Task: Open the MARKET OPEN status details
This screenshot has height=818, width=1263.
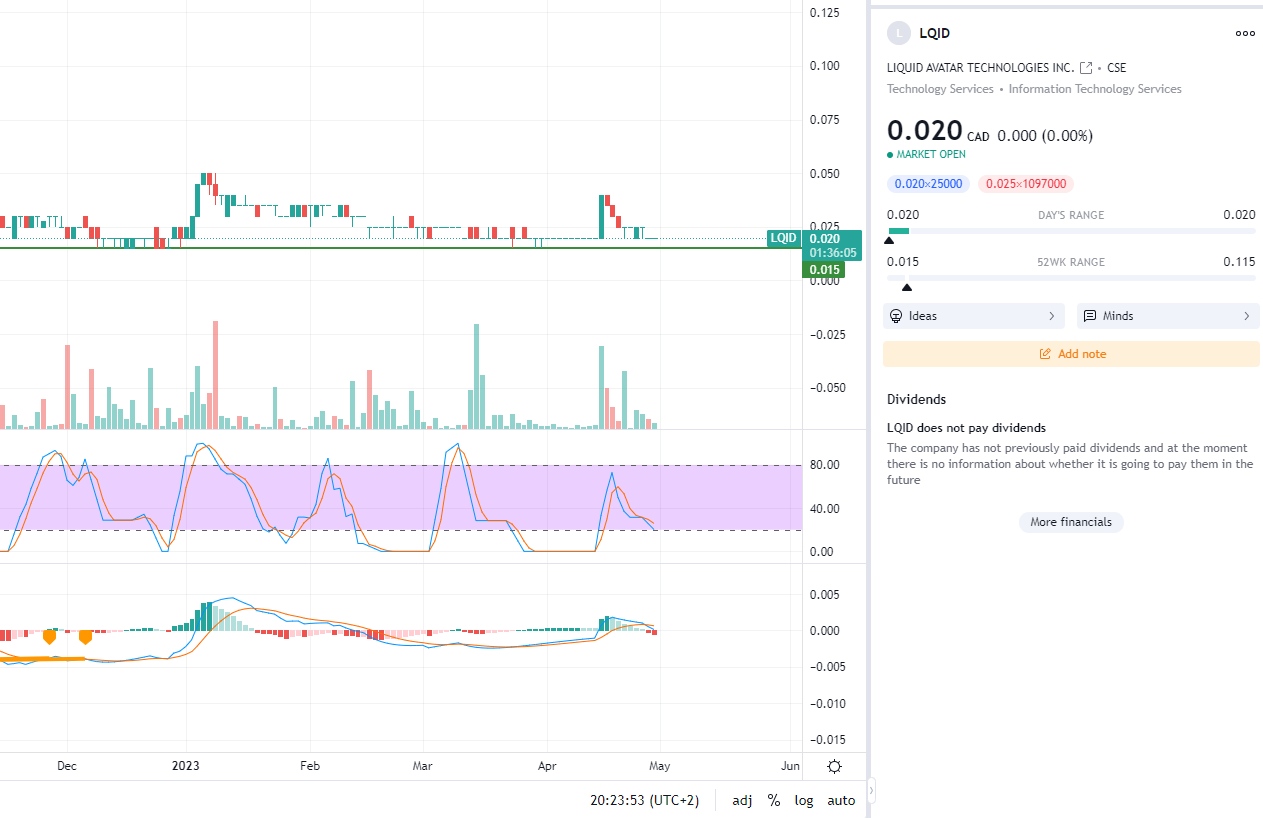Action: point(926,155)
